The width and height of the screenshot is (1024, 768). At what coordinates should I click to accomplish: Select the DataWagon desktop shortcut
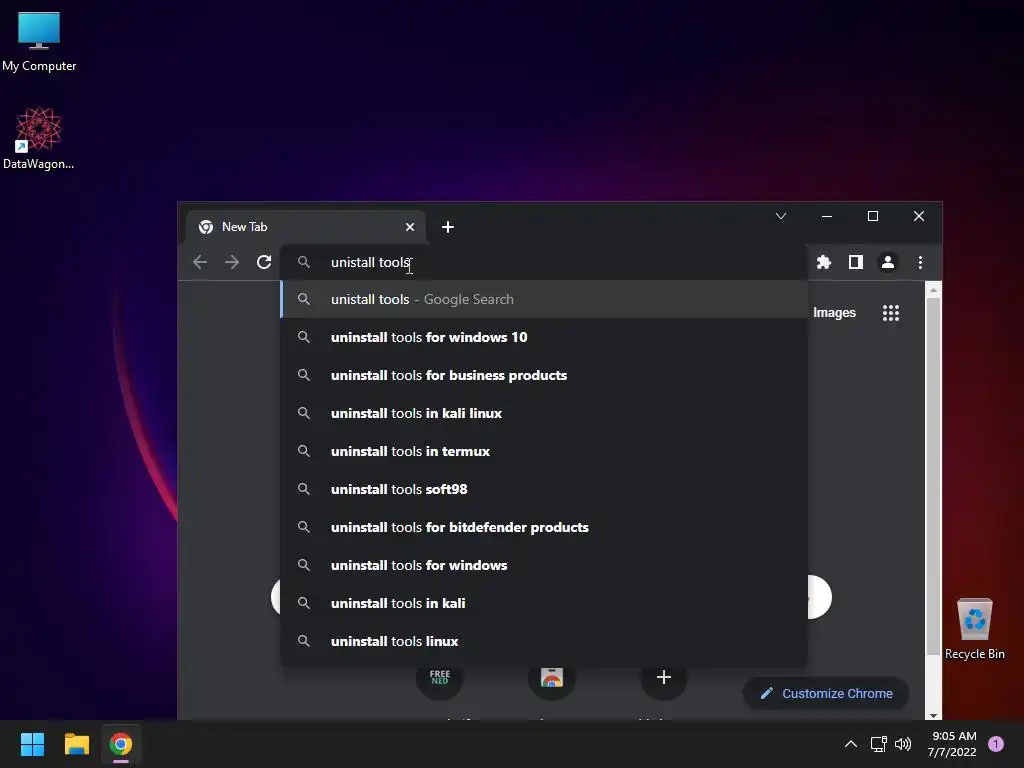coord(39,138)
